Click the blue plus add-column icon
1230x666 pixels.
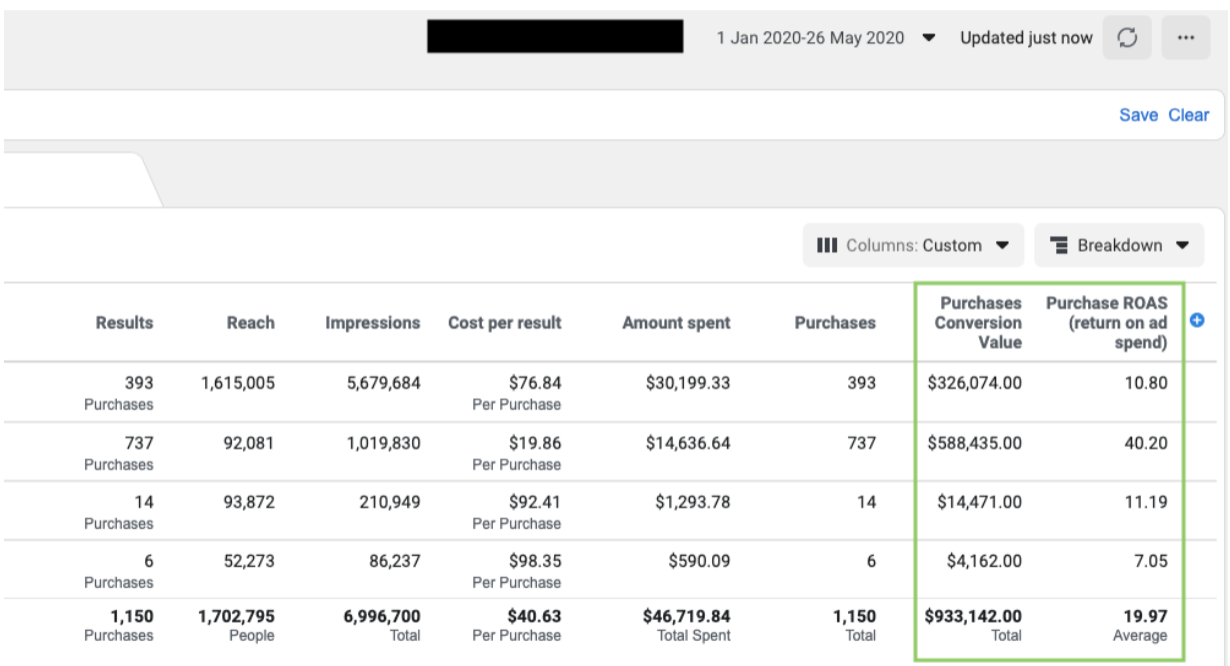[1198, 321]
